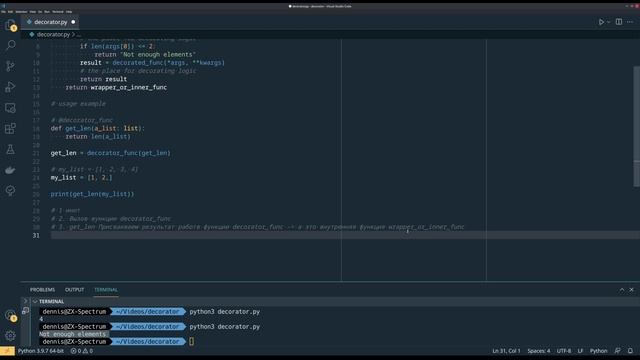Open the editor More Actions ellipsis
This screenshot has width=640, height=360.
click(x=630, y=22)
